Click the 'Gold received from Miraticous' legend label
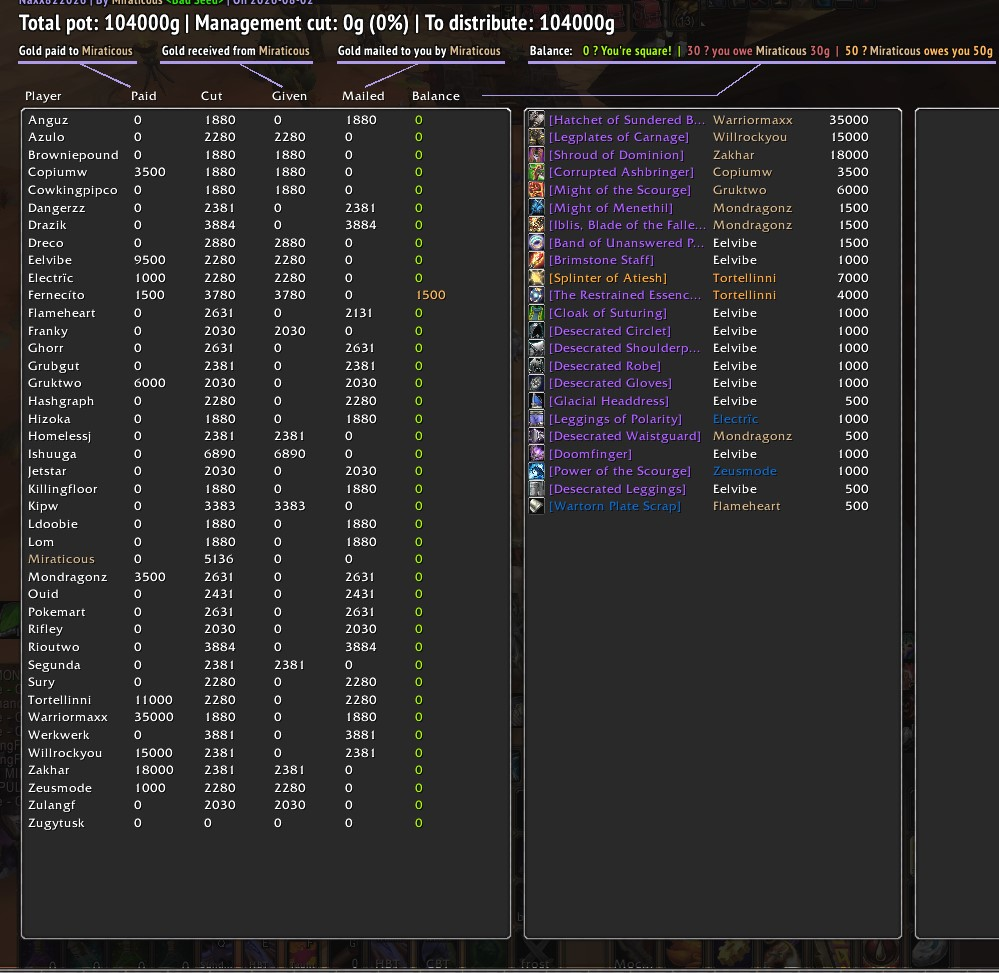 pos(236,51)
